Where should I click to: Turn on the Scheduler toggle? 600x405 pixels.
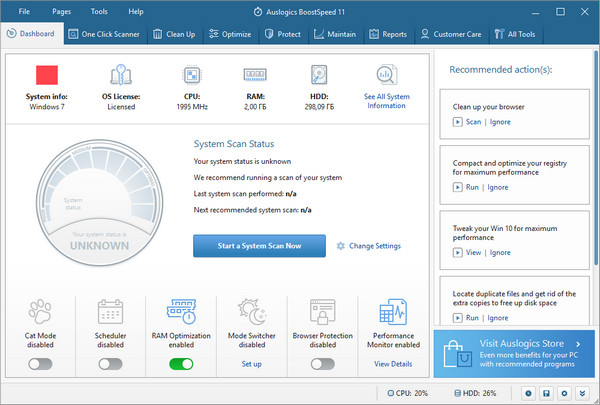pyautogui.click(x=111, y=364)
